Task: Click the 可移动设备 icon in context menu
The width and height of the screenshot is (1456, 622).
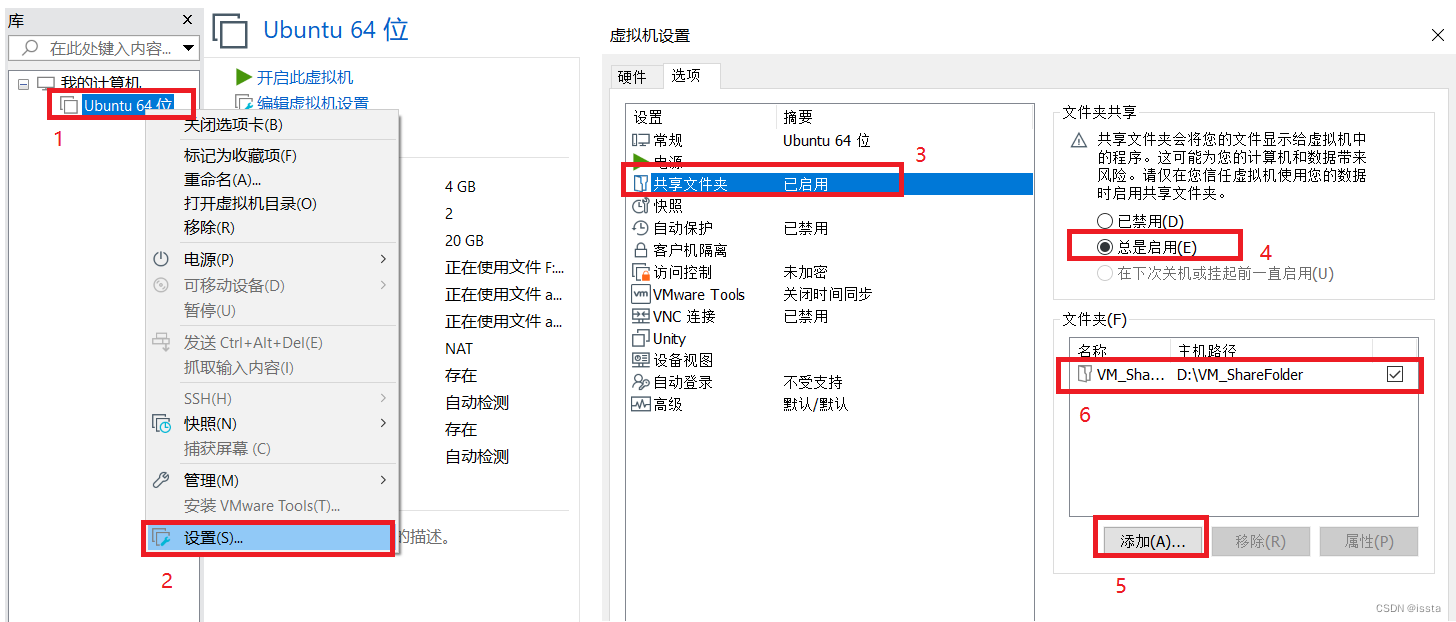Action: [161, 286]
